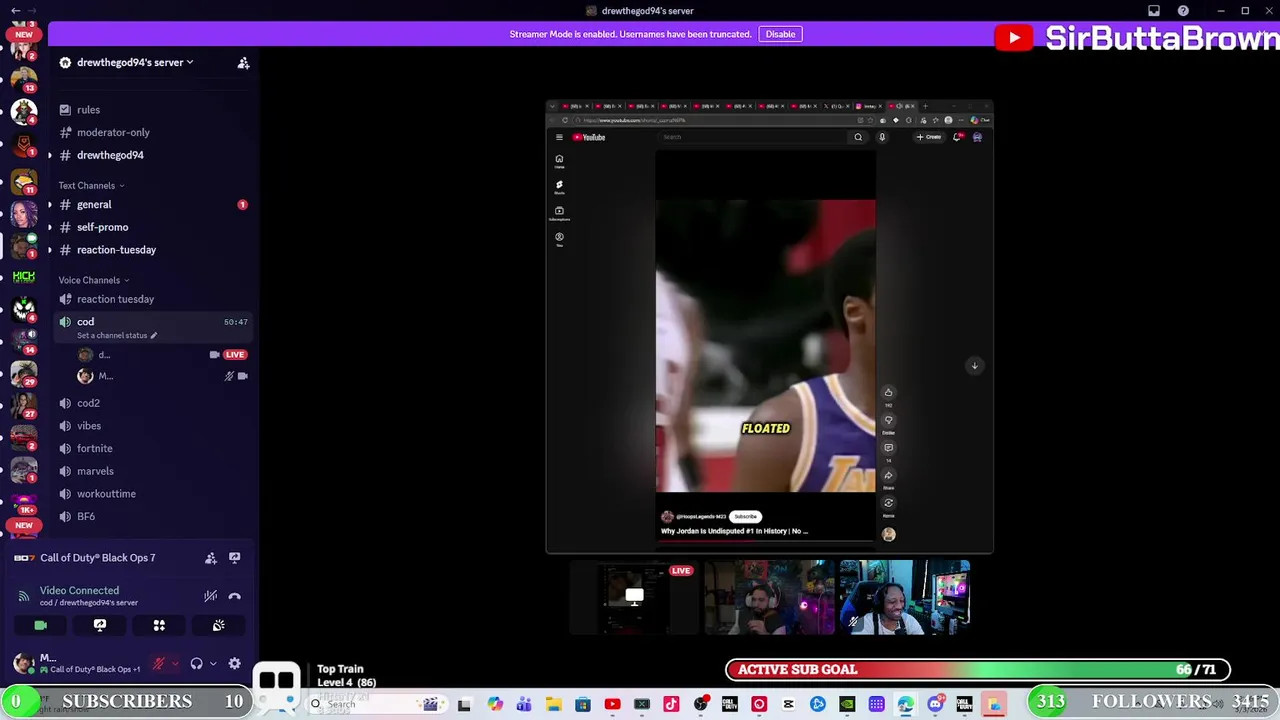Image resolution: width=1280 pixels, height=720 pixels.
Task: Click the connection signal icon beside Video Connected
Action: (24, 596)
